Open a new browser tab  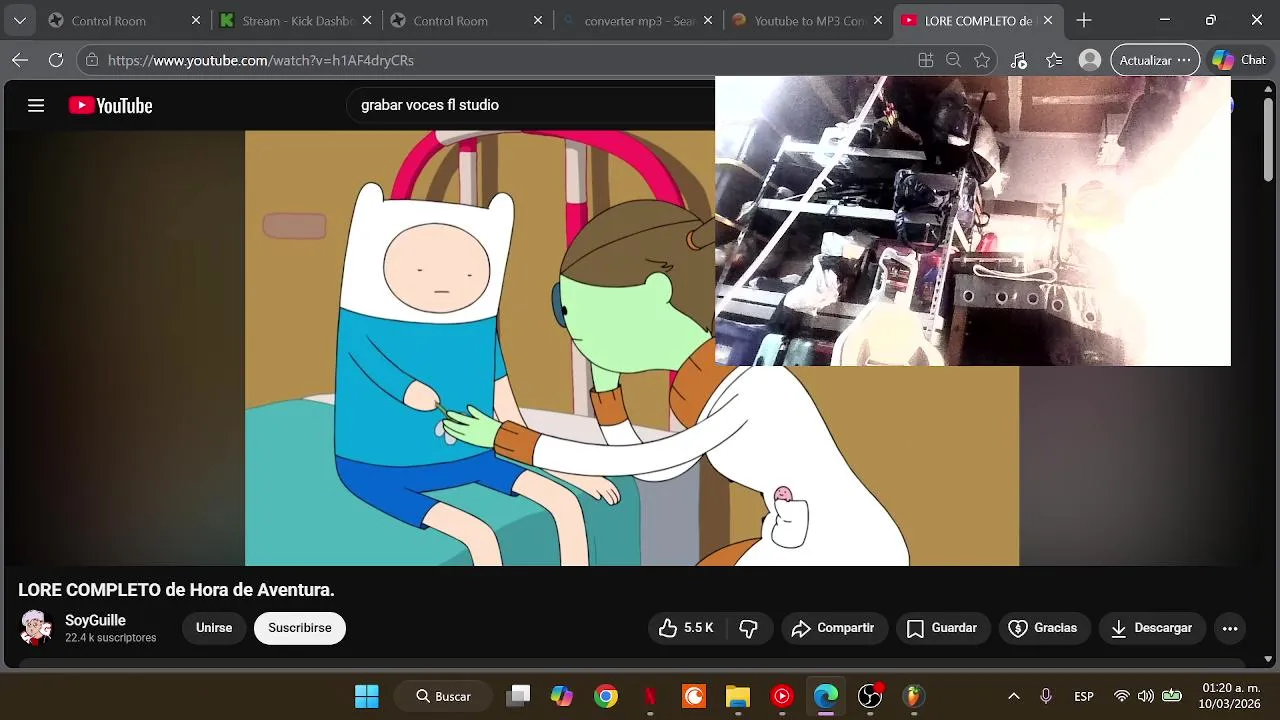click(x=1084, y=20)
